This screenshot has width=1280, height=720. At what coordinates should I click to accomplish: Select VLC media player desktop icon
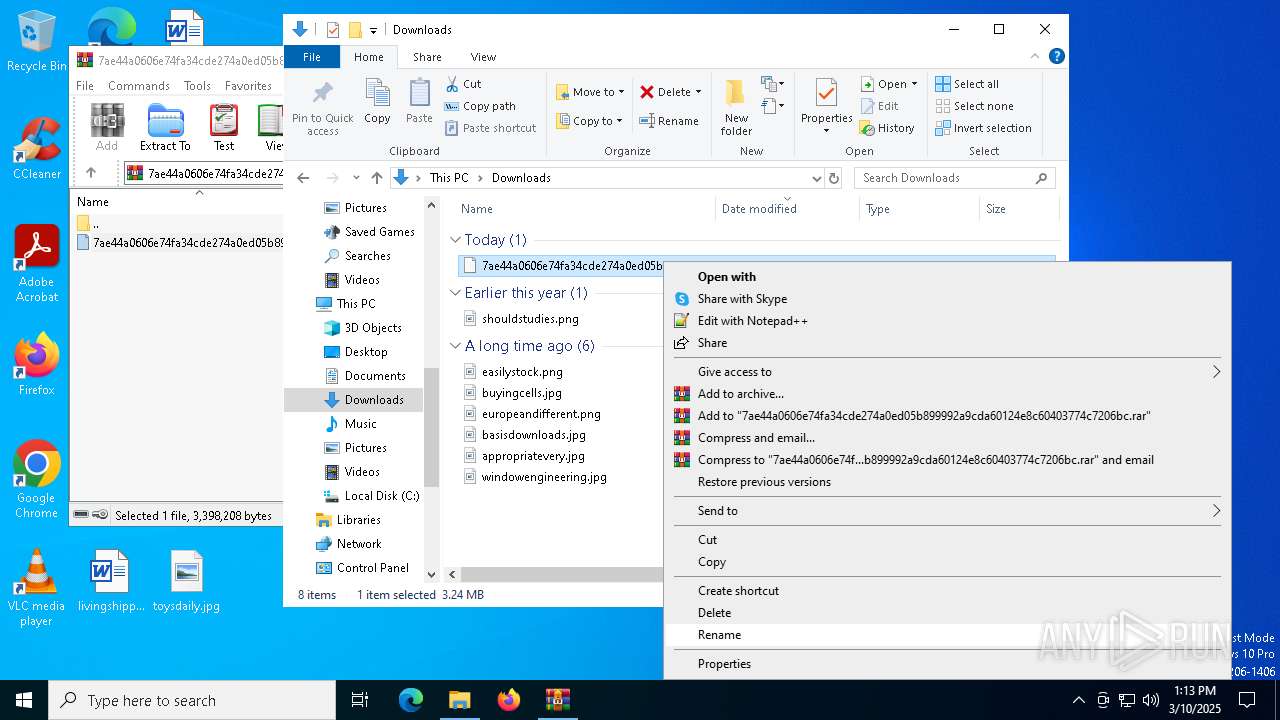tap(36, 588)
